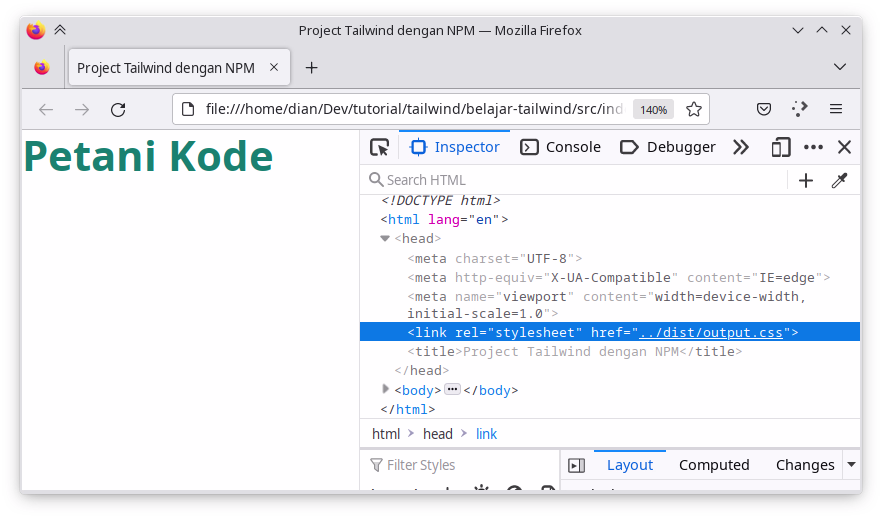This screenshot has height=518, width=882.
Task: Select the Project Tailwind dengan NPM tab
Action: point(179,67)
